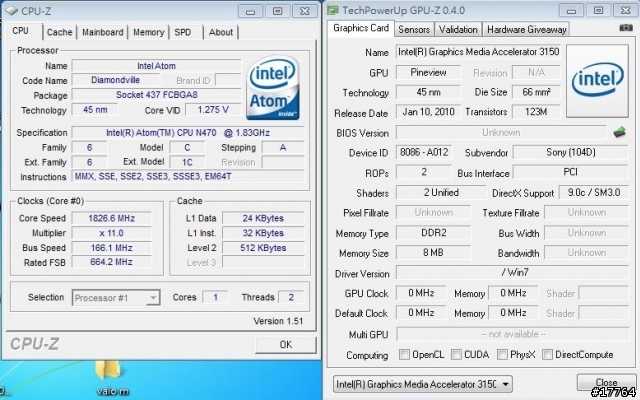Click OK in the CPU-Z window
The width and height of the screenshot is (640, 400).
point(286,345)
